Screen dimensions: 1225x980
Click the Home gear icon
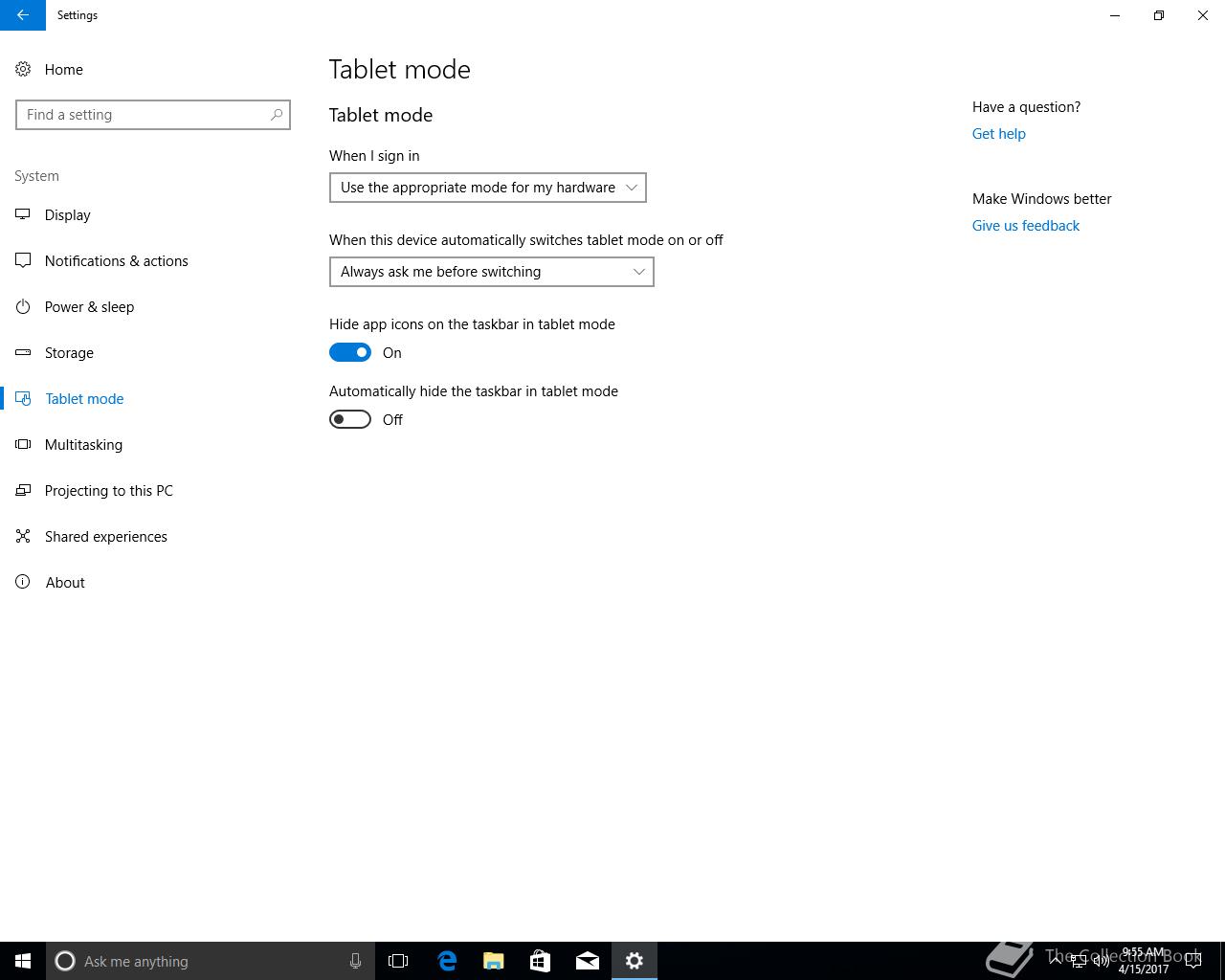coord(23,69)
